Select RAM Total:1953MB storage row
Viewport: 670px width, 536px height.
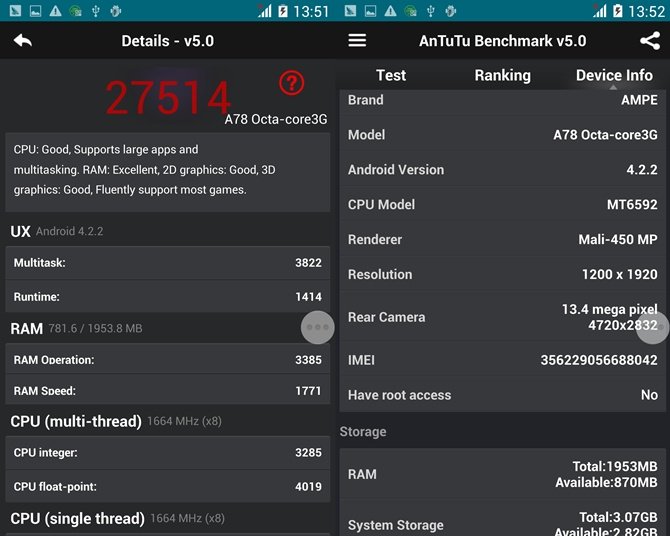pyautogui.click(x=502, y=474)
